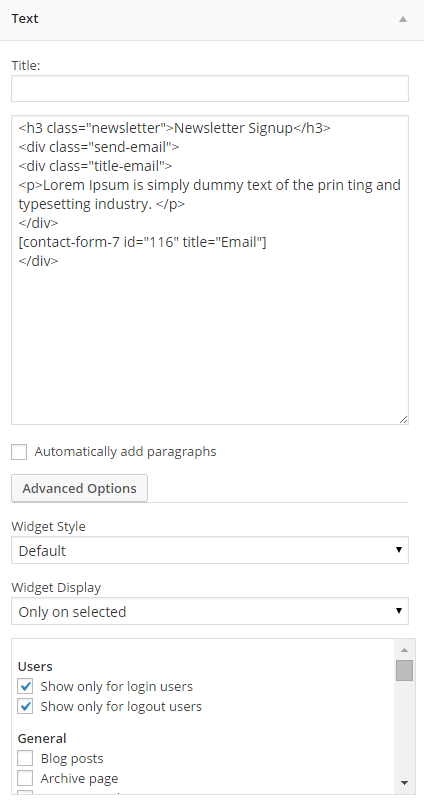This screenshot has width=424, height=809.
Task: Click the scroll down arrow in list
Action: [404, 783]
